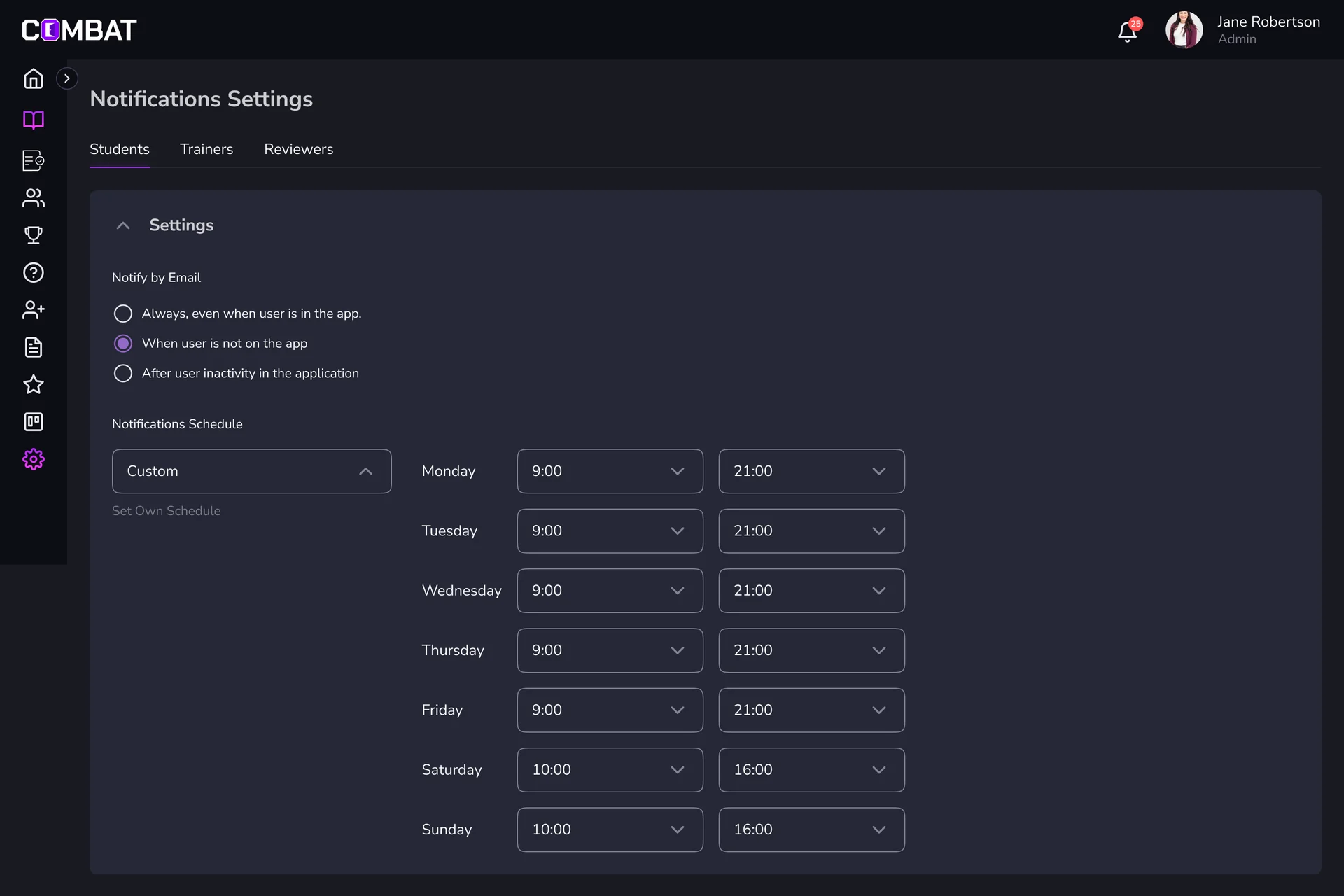
Task: Open Monday end time dropdown
Action: 812,471
